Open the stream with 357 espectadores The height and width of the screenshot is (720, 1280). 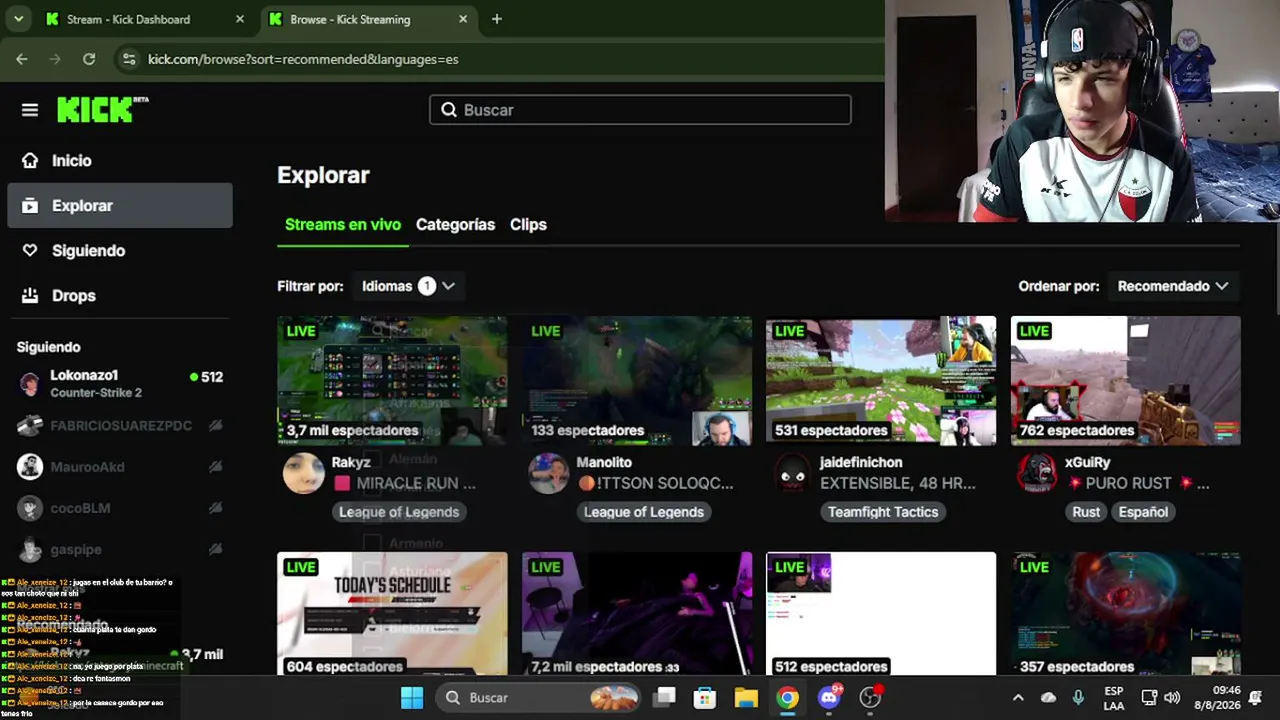tap(1126, 614)
